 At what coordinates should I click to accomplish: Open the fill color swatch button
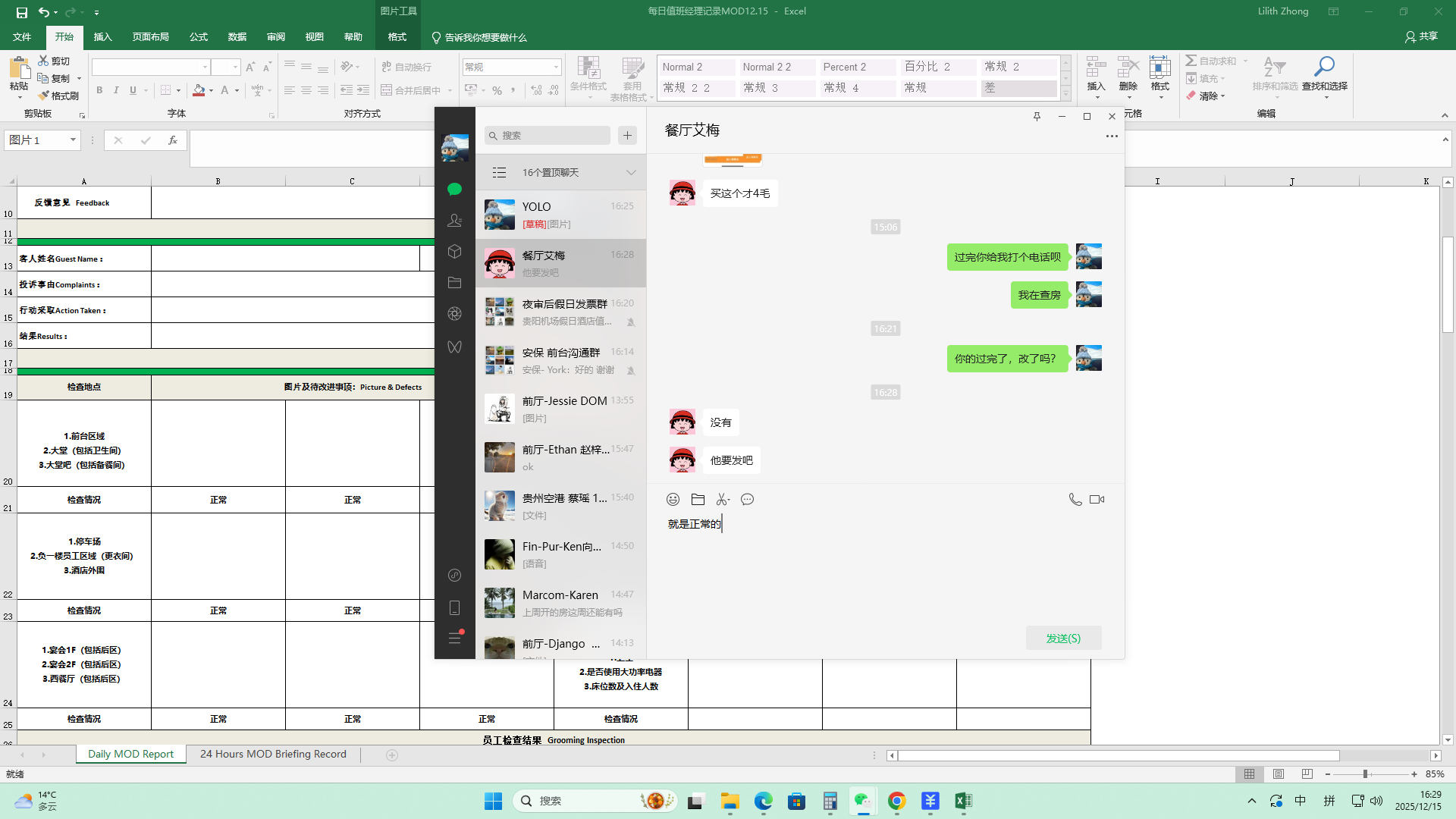pyautogui.click(x=199, y=90)
